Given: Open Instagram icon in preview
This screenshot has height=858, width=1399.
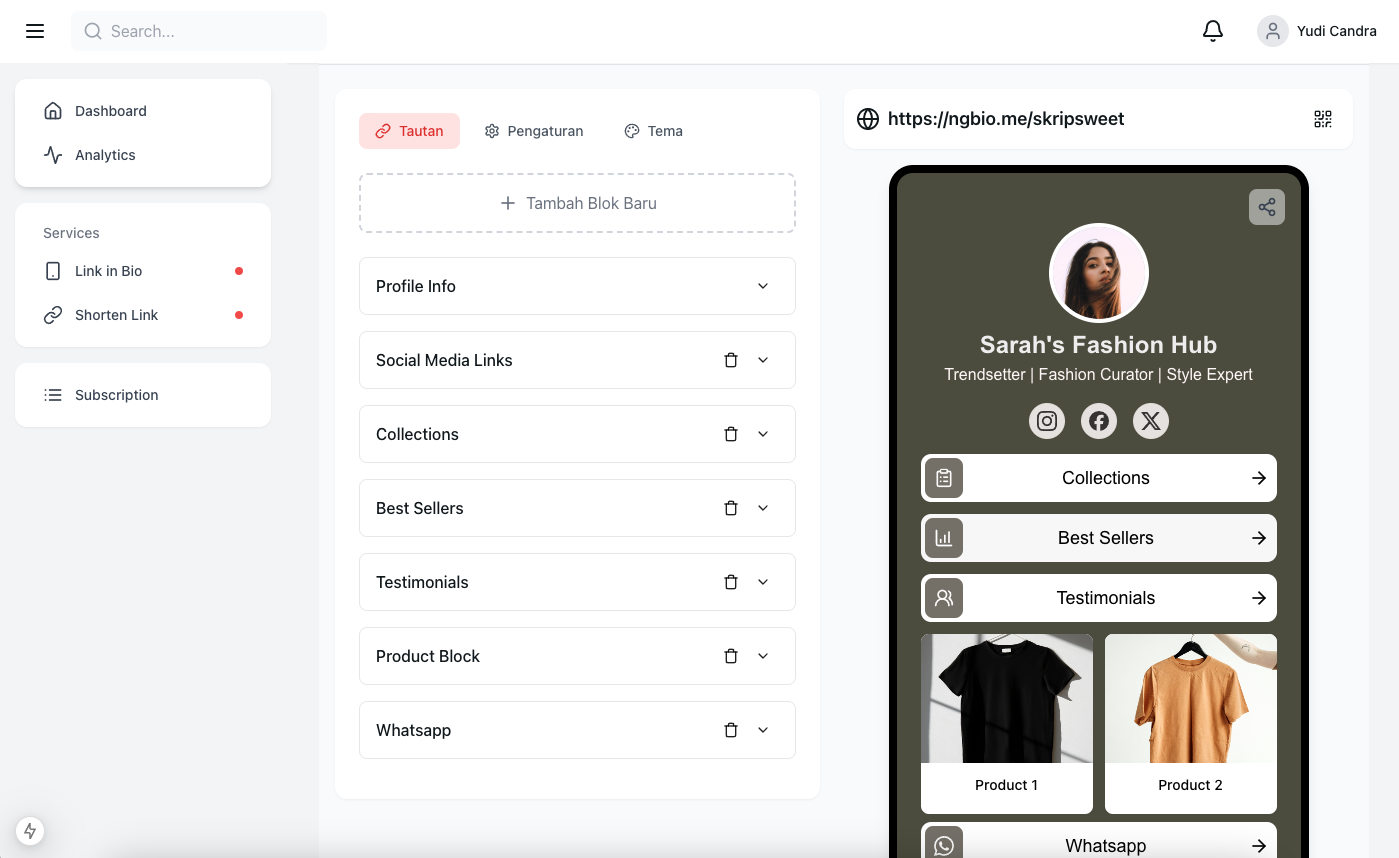Looking at the screenshot, I should pos(1046,421).
